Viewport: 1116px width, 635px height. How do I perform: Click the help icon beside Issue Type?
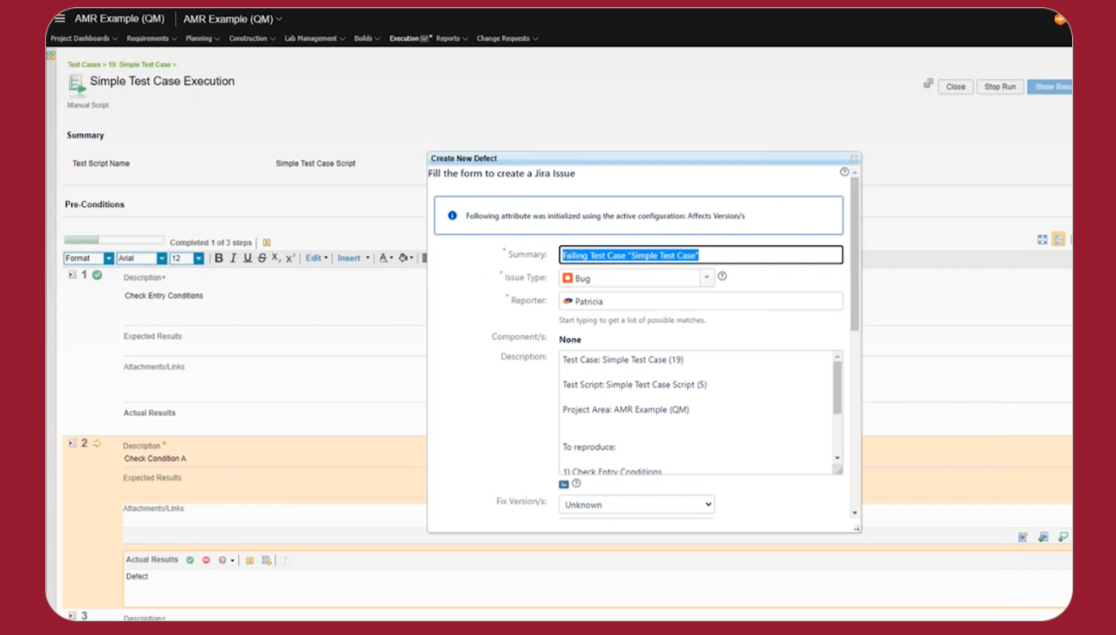coord(722,277)
